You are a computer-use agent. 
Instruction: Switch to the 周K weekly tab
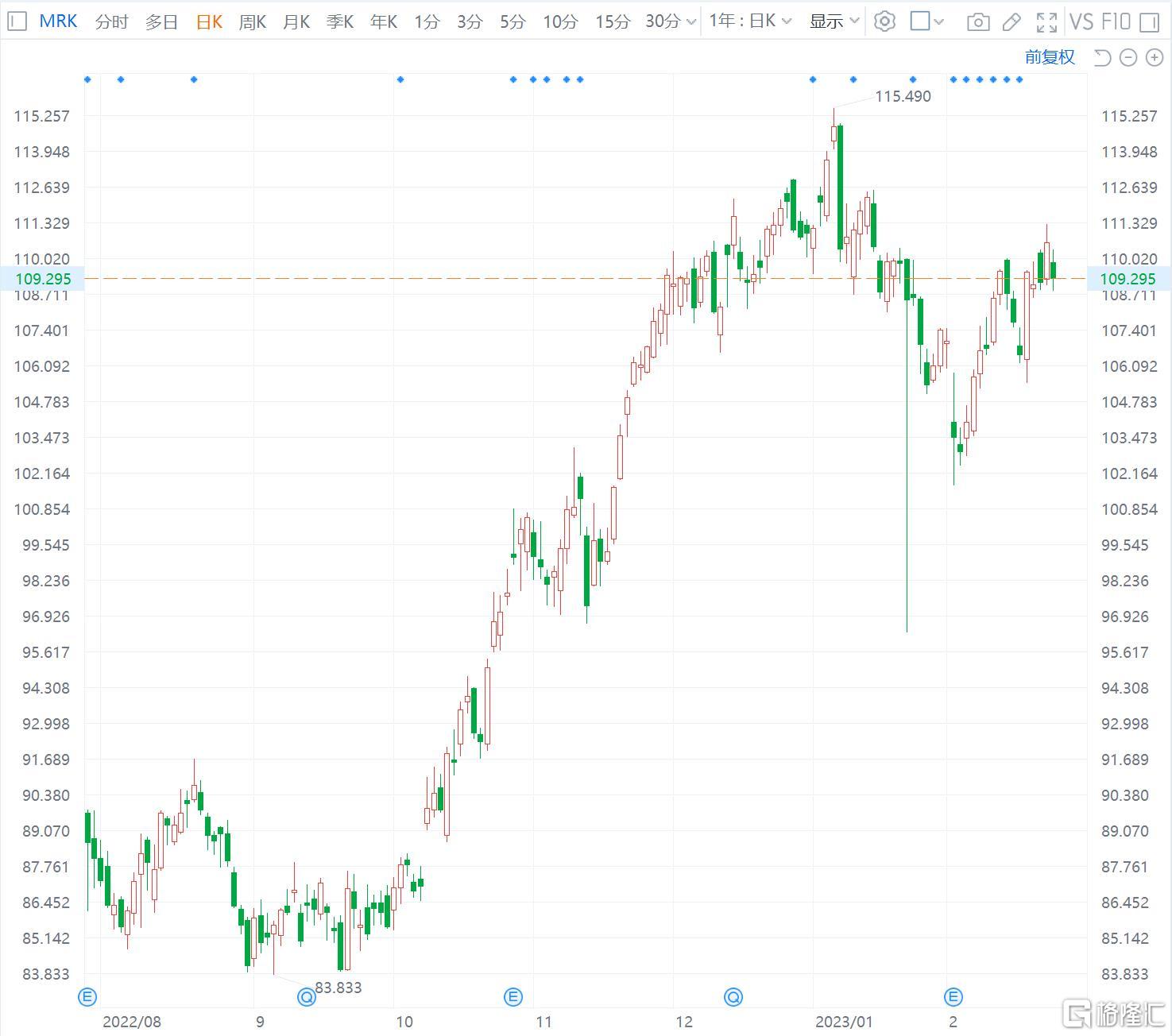[x=252, y=21]
